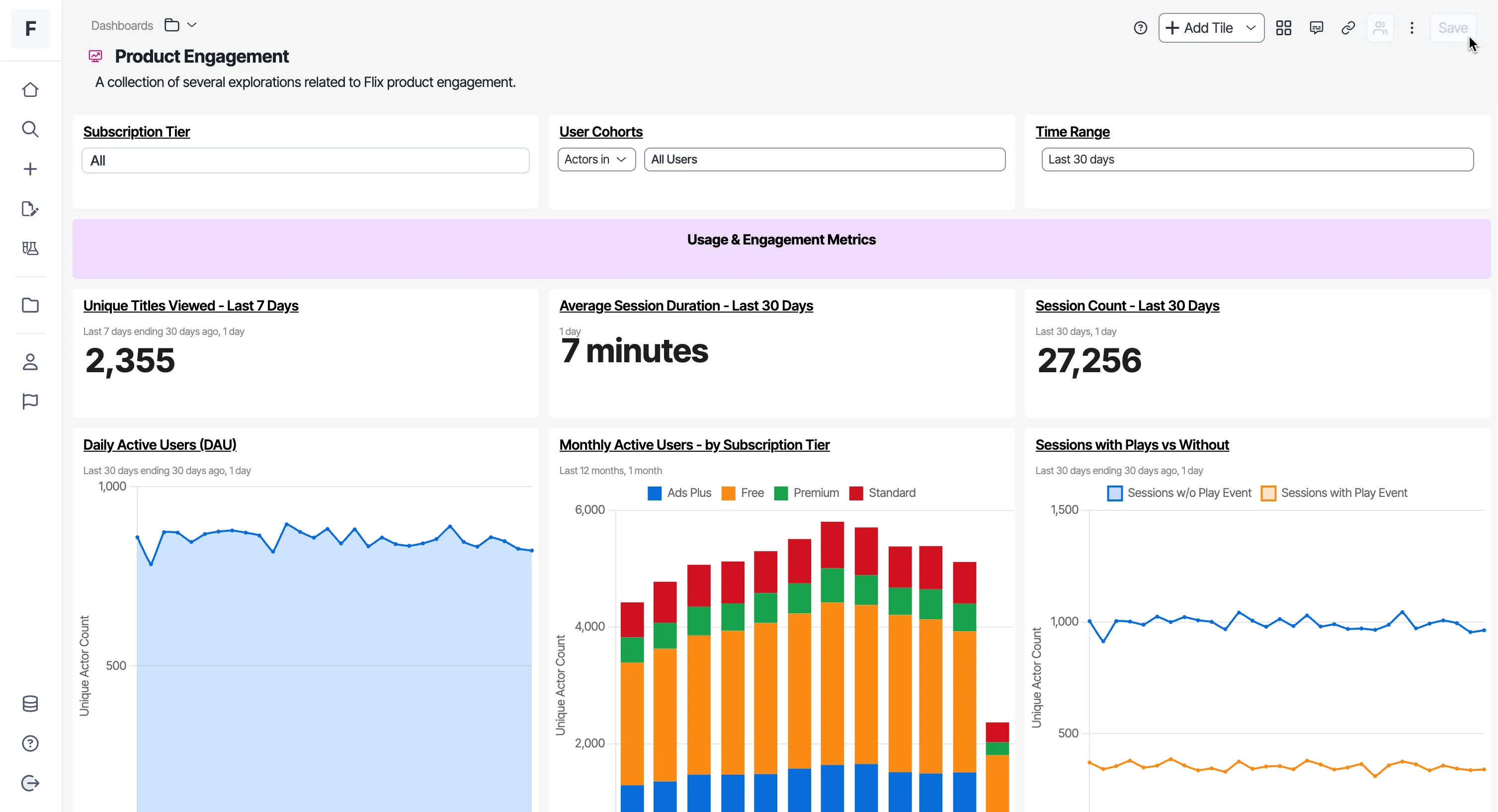Copy dashboard link via chain icon
The width and height of the screenshot is (1498, 812).
[x=1348, y=28]
